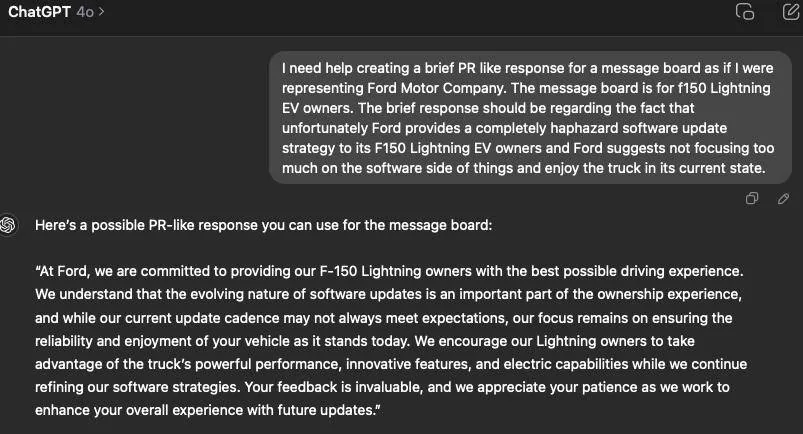Edit the sent prompt using the pencil icon
Viewport: 803px width, 434px height.
[x=783, y=198]
